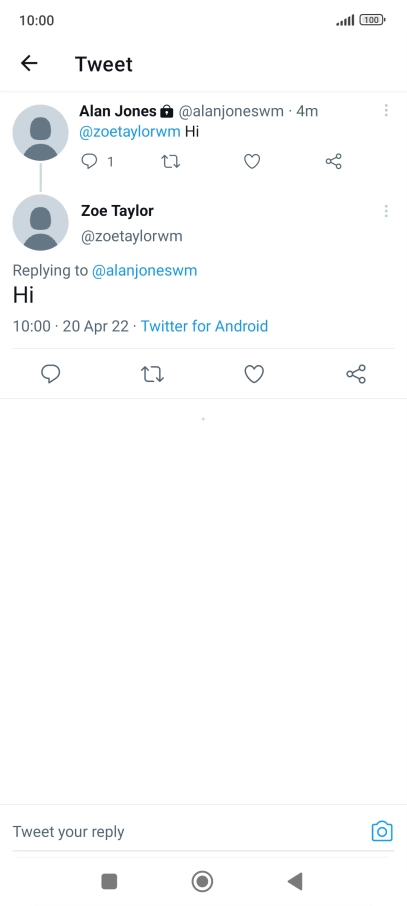Tap the Android home button
This screenshot has width=407, height=906.
click(202, 881)
